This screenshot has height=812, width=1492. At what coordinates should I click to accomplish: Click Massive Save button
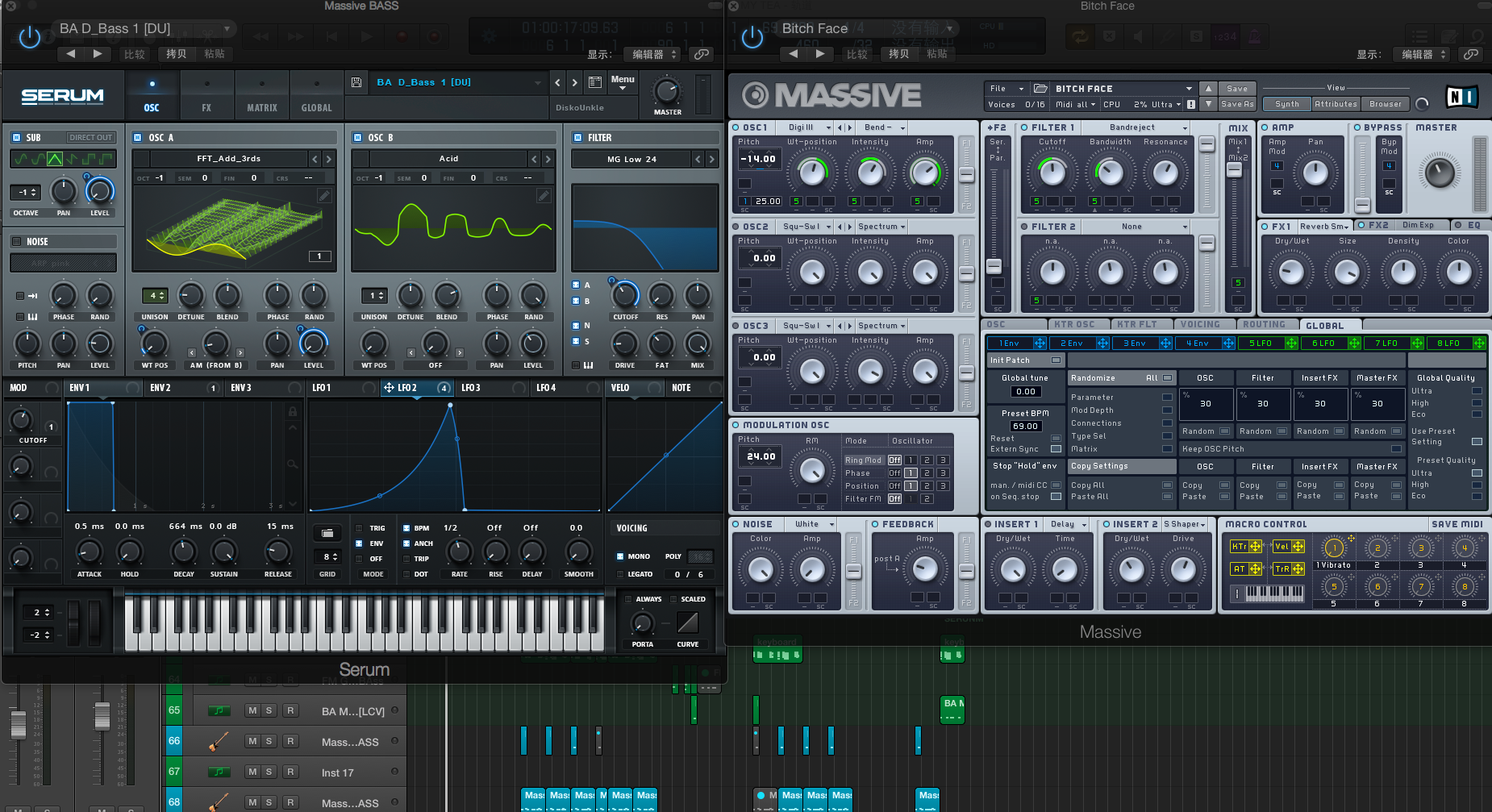(x=1237, y=89)
